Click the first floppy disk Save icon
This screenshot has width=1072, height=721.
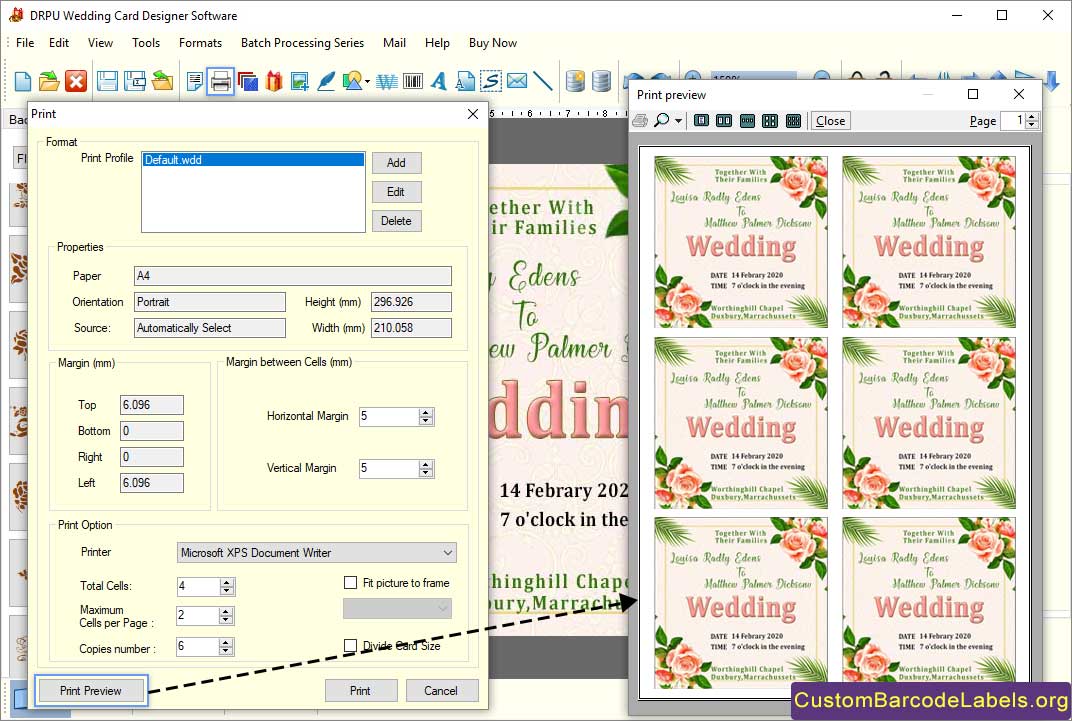click(x=107, y=81)
